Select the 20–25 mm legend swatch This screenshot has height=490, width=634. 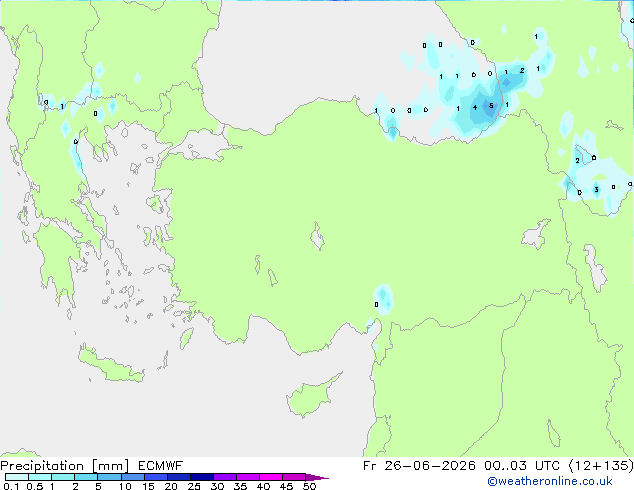tap(178, 477)
